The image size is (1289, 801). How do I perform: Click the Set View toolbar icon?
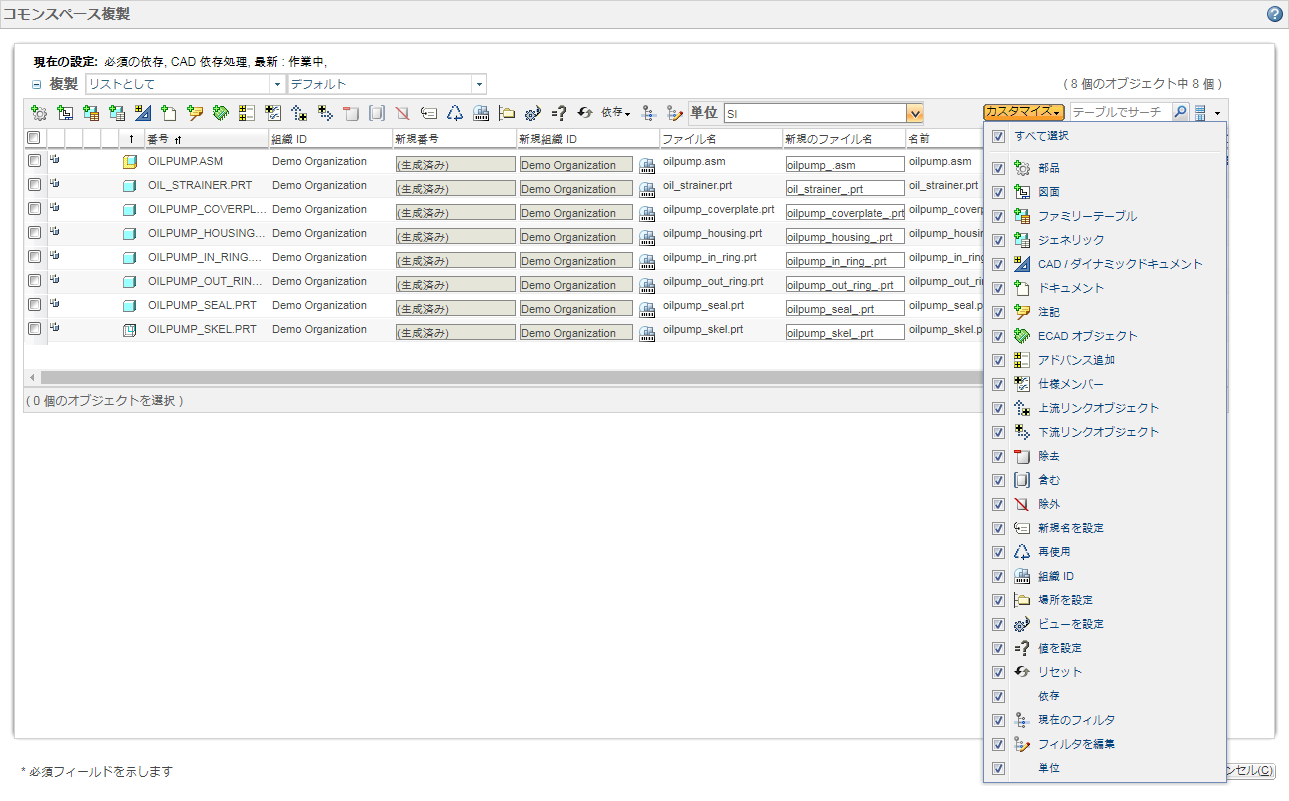pyautogui.click(x=533, y=113)
